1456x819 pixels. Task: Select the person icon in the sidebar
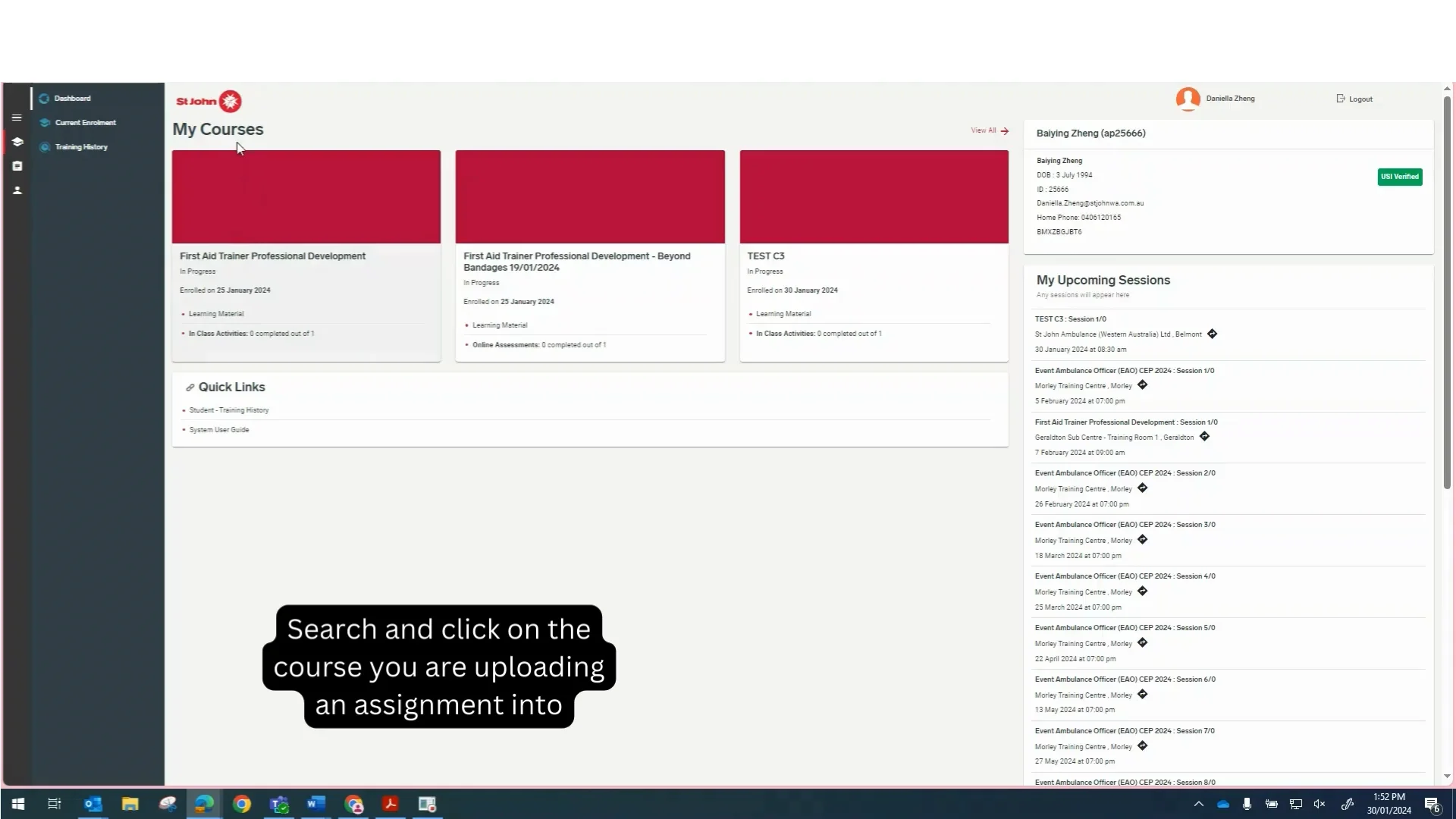tap(17, 190)
